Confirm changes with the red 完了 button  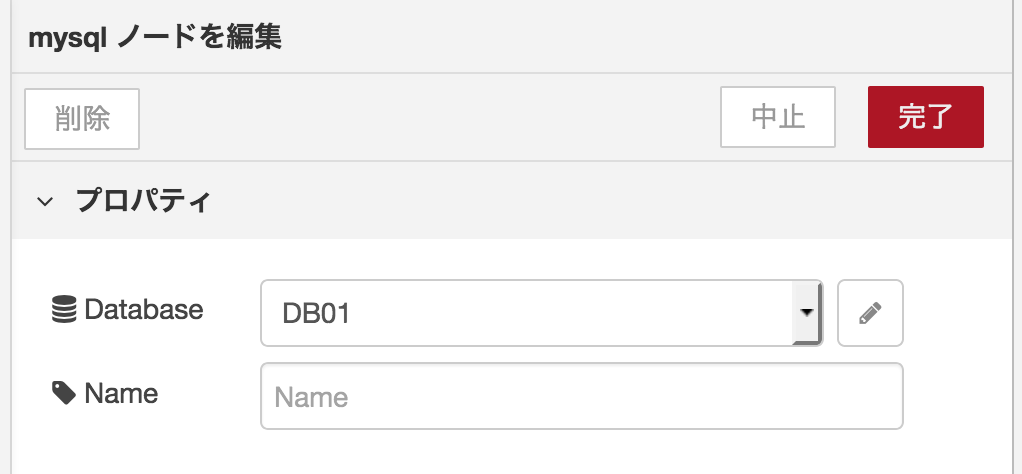(x=926, y=117)
